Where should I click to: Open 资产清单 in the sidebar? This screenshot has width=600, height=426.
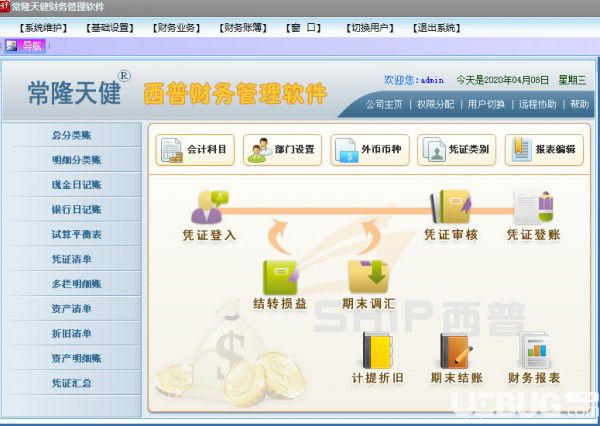tap(72, 308)
